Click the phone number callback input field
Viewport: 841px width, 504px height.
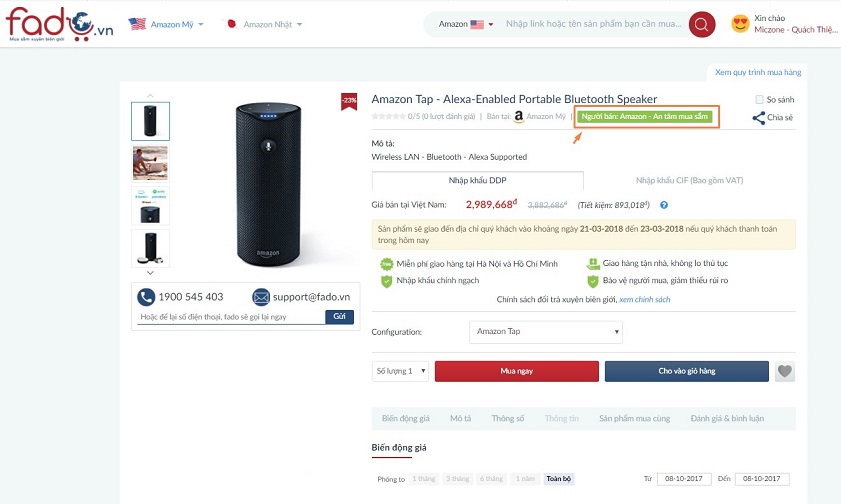(x=231, y=317)
